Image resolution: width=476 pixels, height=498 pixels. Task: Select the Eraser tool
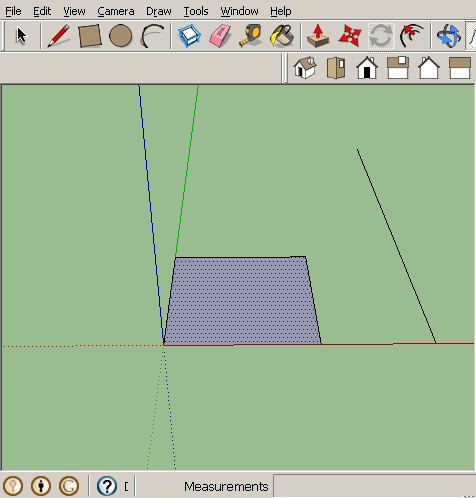pyautogui.click(x=220, y=36)
